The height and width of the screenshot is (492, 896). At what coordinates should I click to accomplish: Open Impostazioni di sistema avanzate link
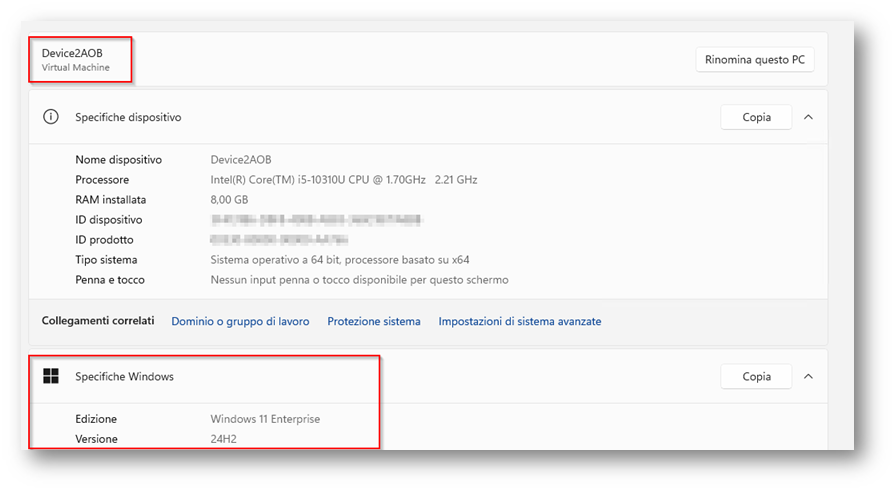pos(520,321)
